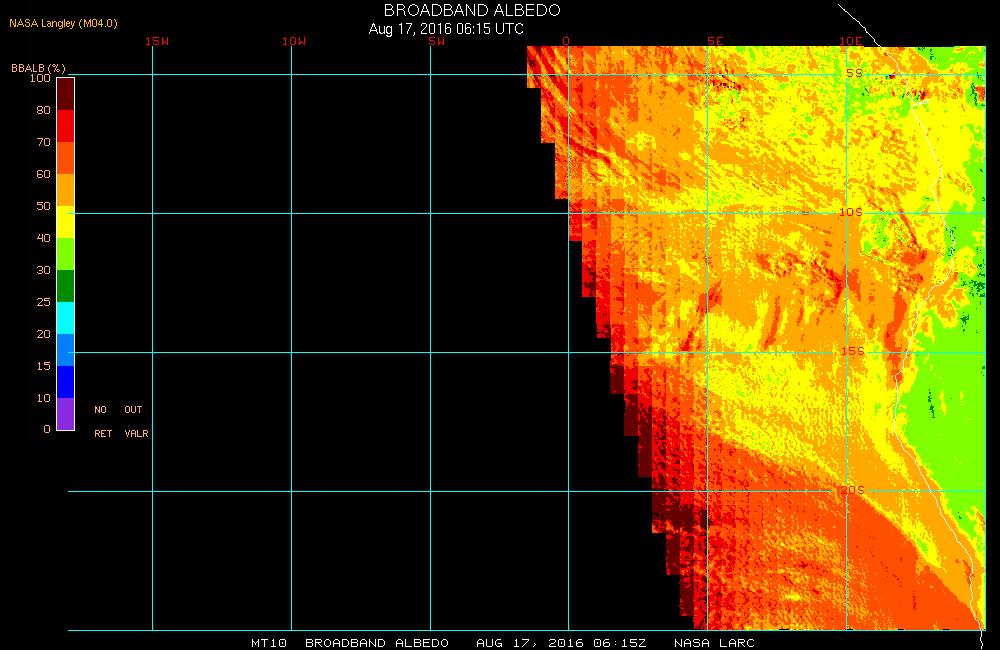Screen dimensions: 1000x650
Task: Click the 5E longitude label
Action: pos(715,41)
